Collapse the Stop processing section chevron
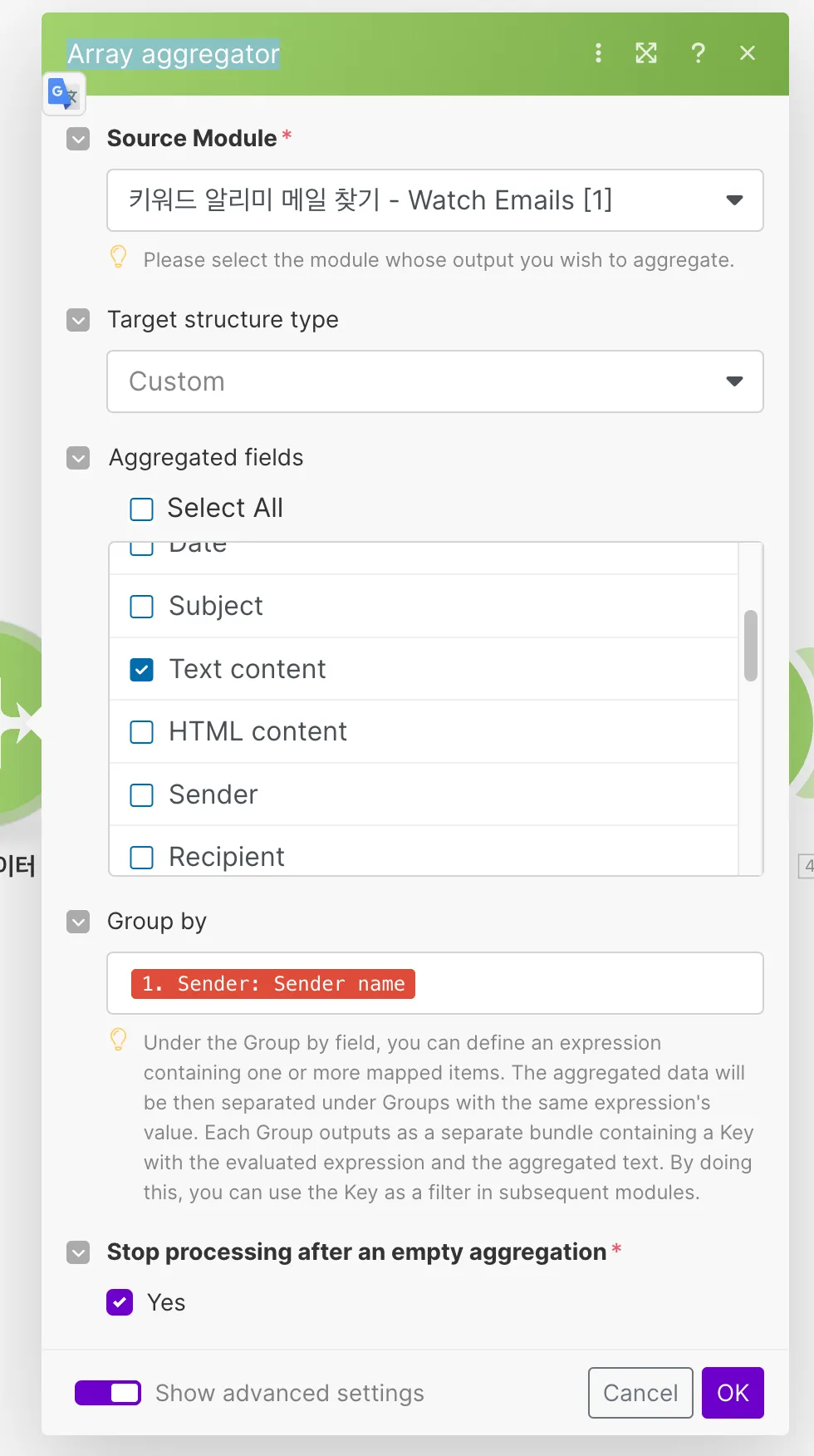The image size is (814, 1456). click(78, 1252)
